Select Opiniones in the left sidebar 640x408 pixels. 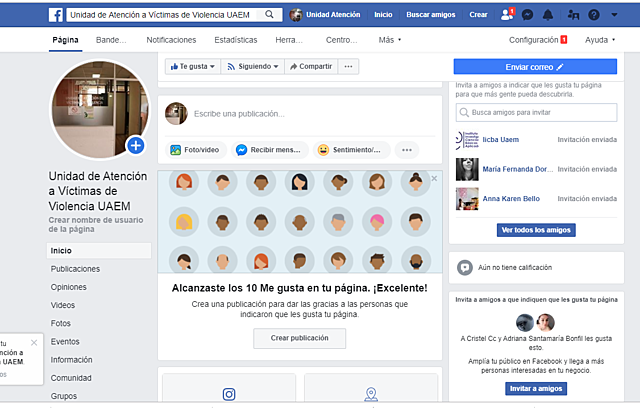[69, 287]
